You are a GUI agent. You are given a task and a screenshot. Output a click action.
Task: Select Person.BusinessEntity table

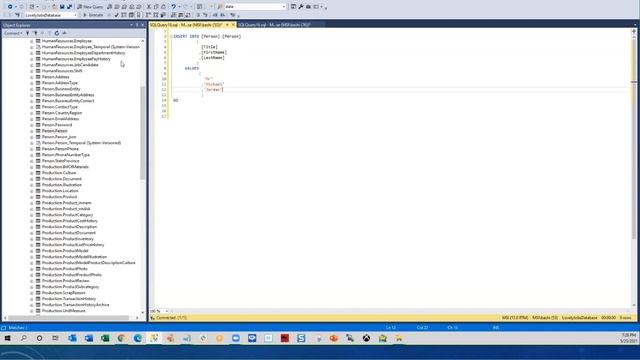click(x=61, y=89)
